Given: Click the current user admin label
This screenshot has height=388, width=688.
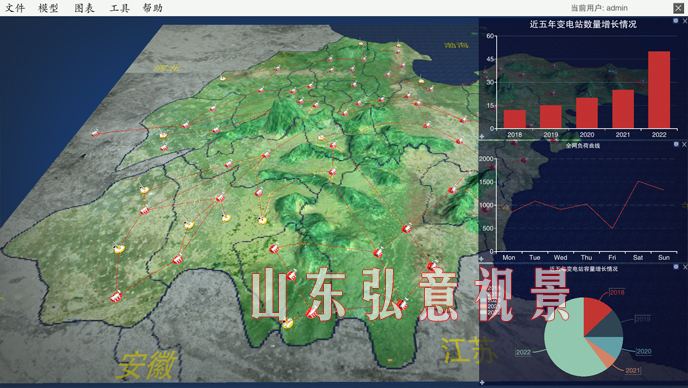Looking at the screenshot, I should (x=599, y=8).
